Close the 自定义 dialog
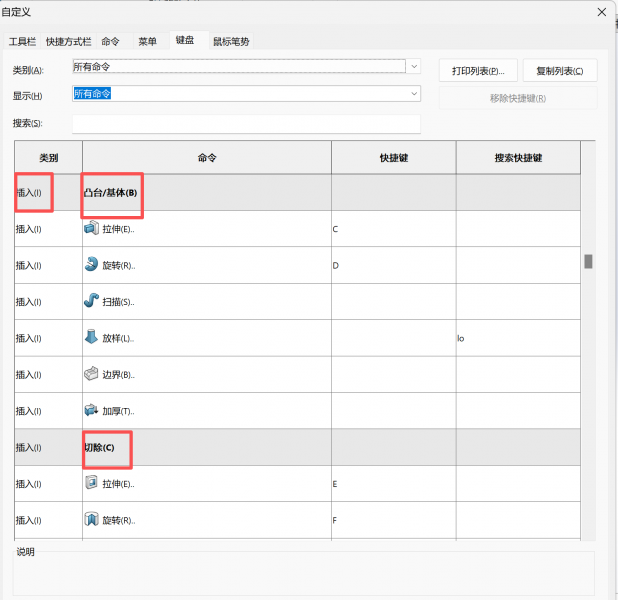The image size is (618, 600). [x=601, y=12]
